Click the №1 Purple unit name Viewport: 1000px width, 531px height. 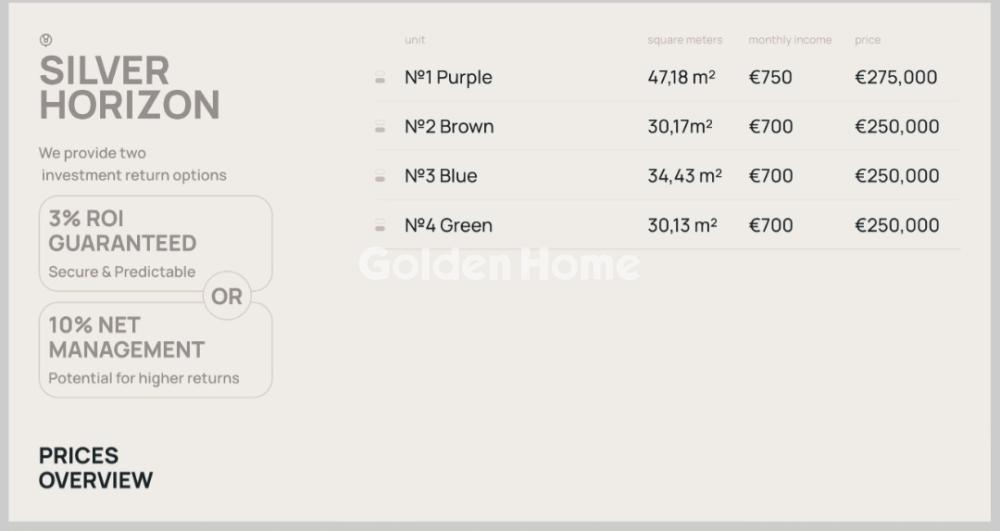click(x=448, y=77)
